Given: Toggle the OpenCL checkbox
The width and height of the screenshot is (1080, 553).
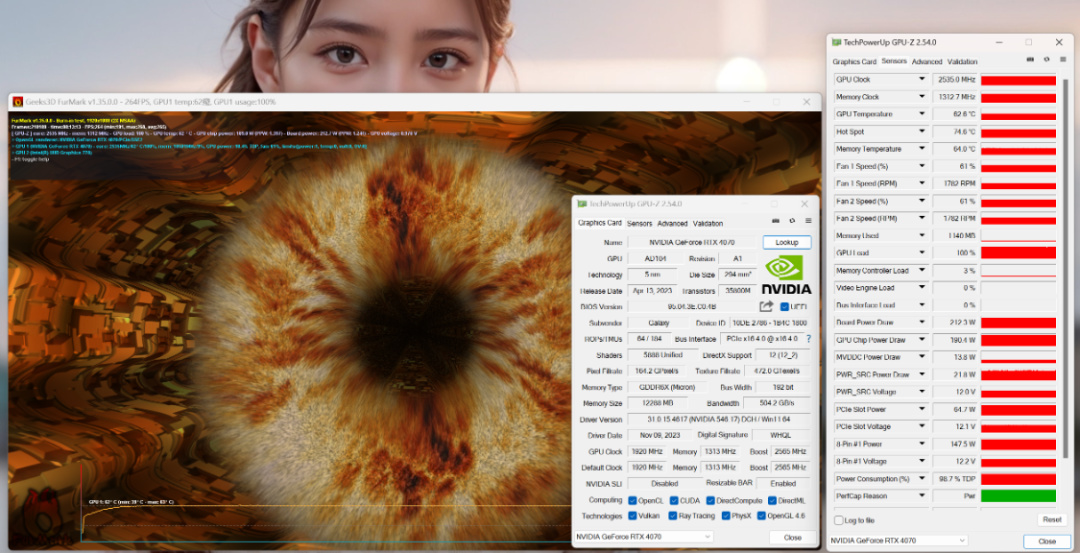Looking at the screenshot, I should 632,500.
